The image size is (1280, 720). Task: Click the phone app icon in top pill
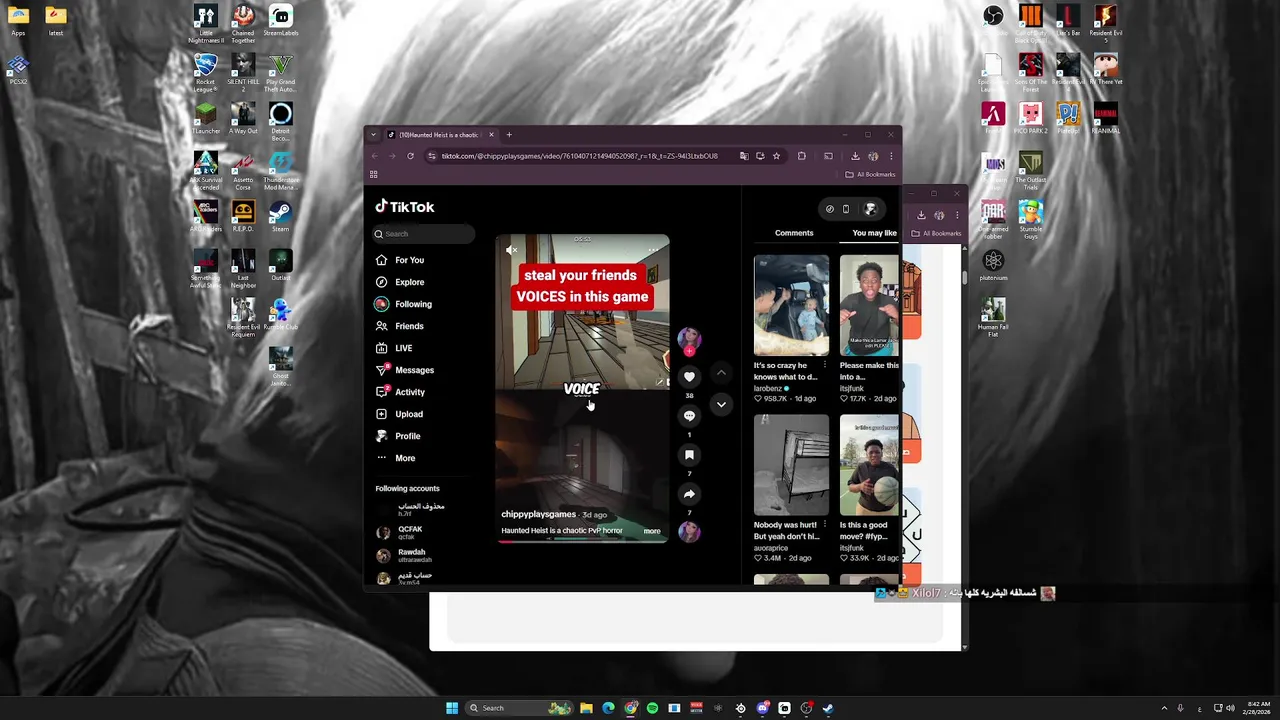[x=846, y=209]
